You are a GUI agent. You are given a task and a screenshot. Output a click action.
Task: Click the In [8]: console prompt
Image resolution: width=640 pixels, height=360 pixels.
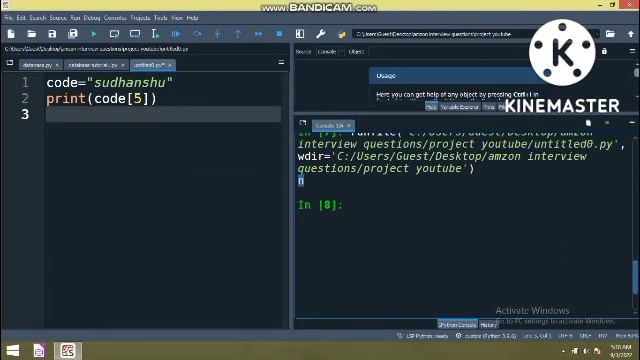[x=320, y=205]
